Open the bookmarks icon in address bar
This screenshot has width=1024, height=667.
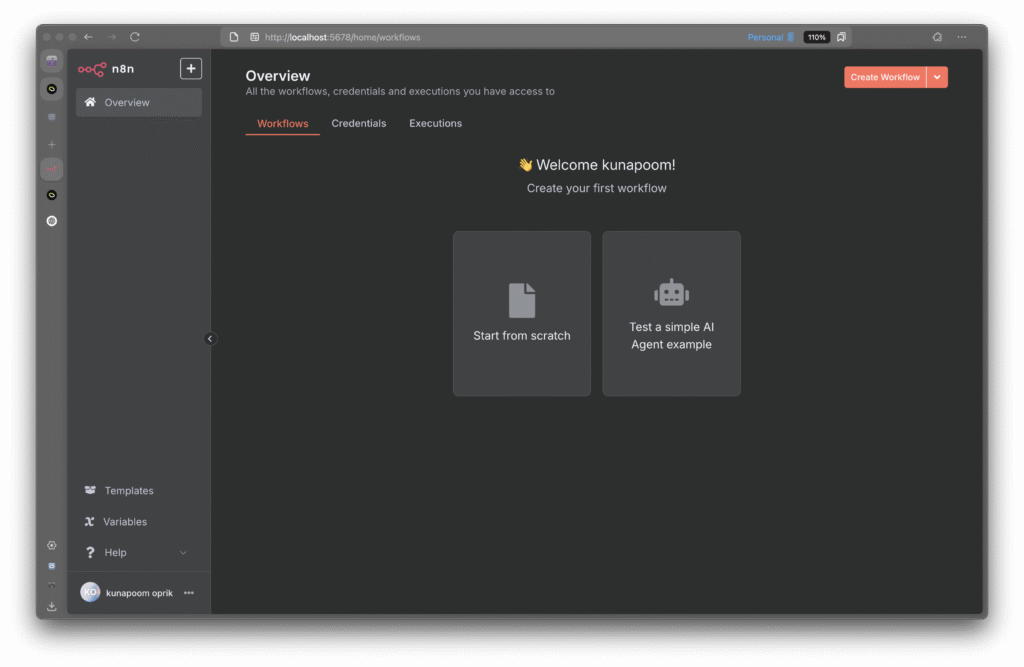click(841, 37)
